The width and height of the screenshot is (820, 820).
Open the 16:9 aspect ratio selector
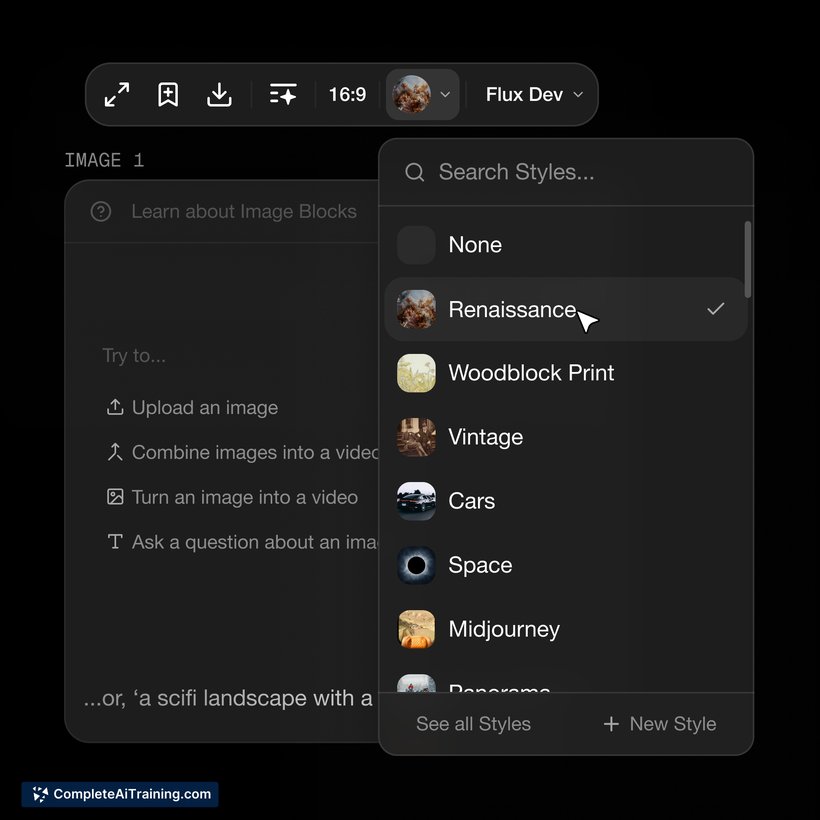pyautogui.click(x=347, y=95)
